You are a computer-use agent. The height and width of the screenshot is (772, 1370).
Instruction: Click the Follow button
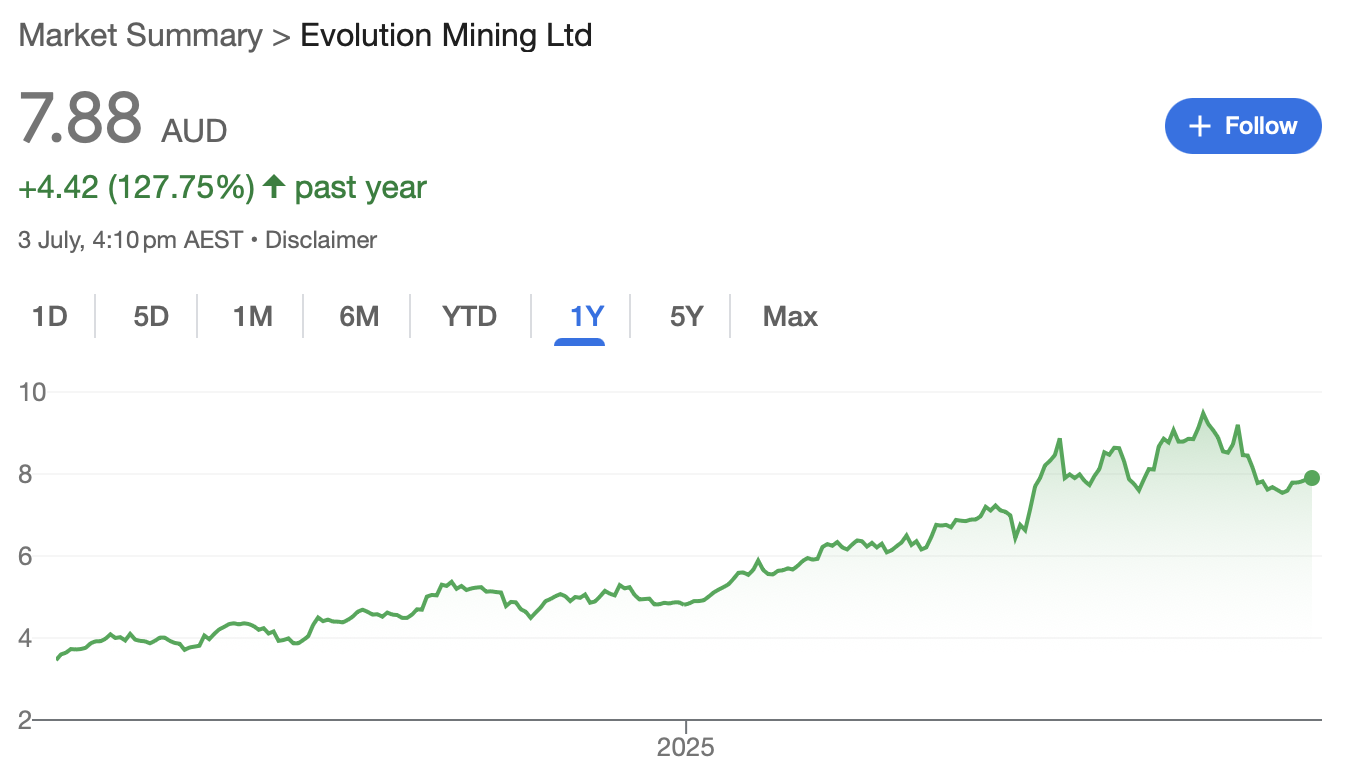[x=1243, y=126]
